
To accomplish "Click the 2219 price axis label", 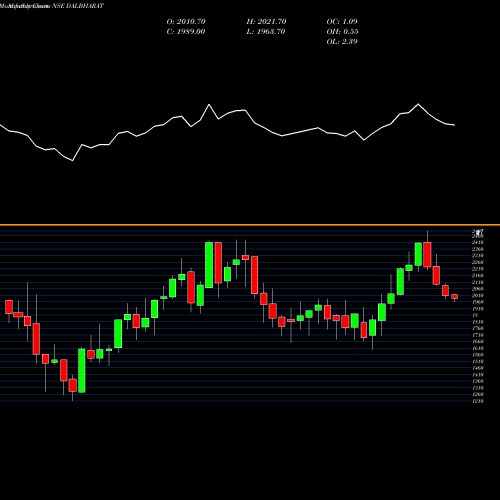I will coord(478,269).
